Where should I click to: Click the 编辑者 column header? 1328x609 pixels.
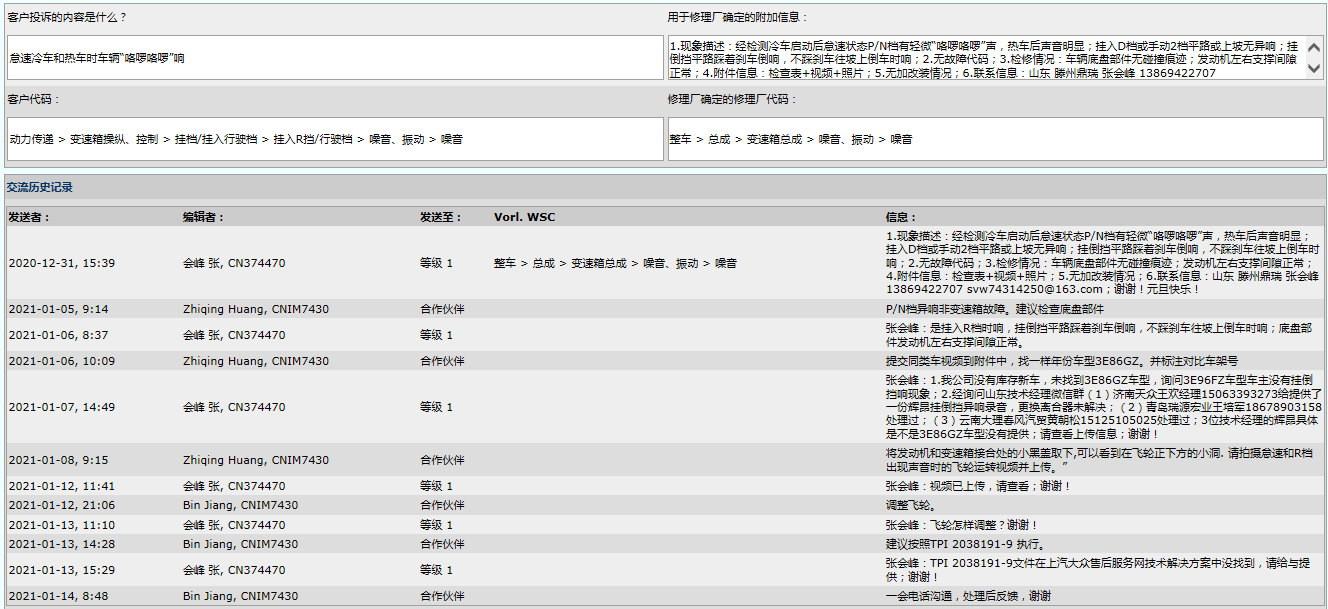[204, 217]
